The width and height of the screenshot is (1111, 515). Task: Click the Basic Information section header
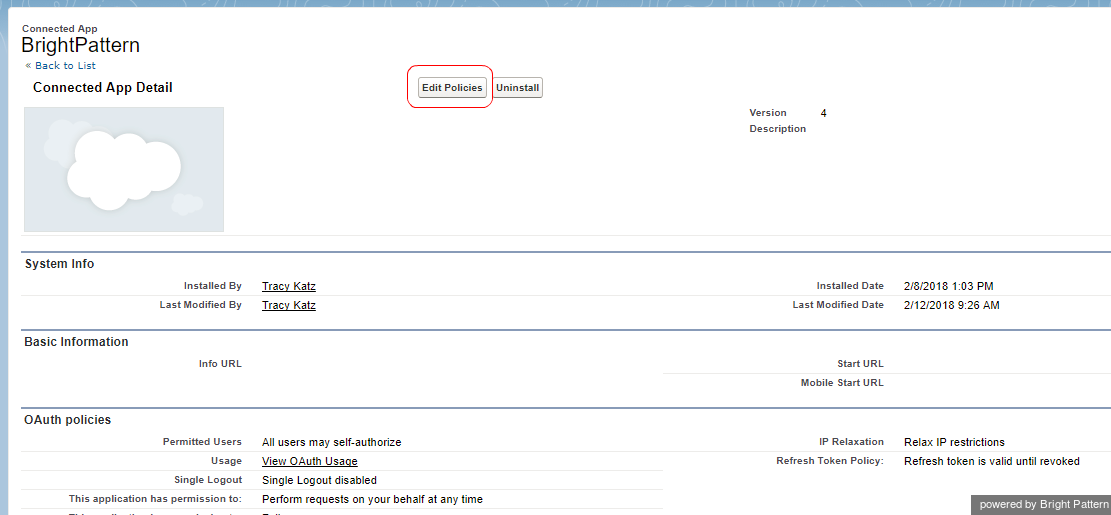point(77,342)
